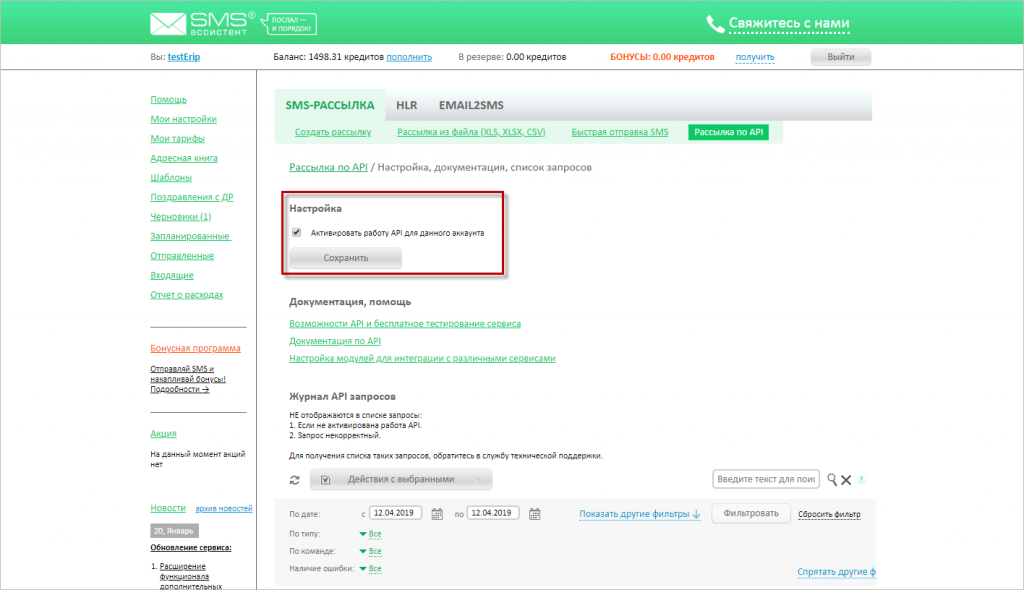Open Отправленные in the sidebar
Image resolution: width=1024 pixels, height=590 pixels.
coord(182,255)
